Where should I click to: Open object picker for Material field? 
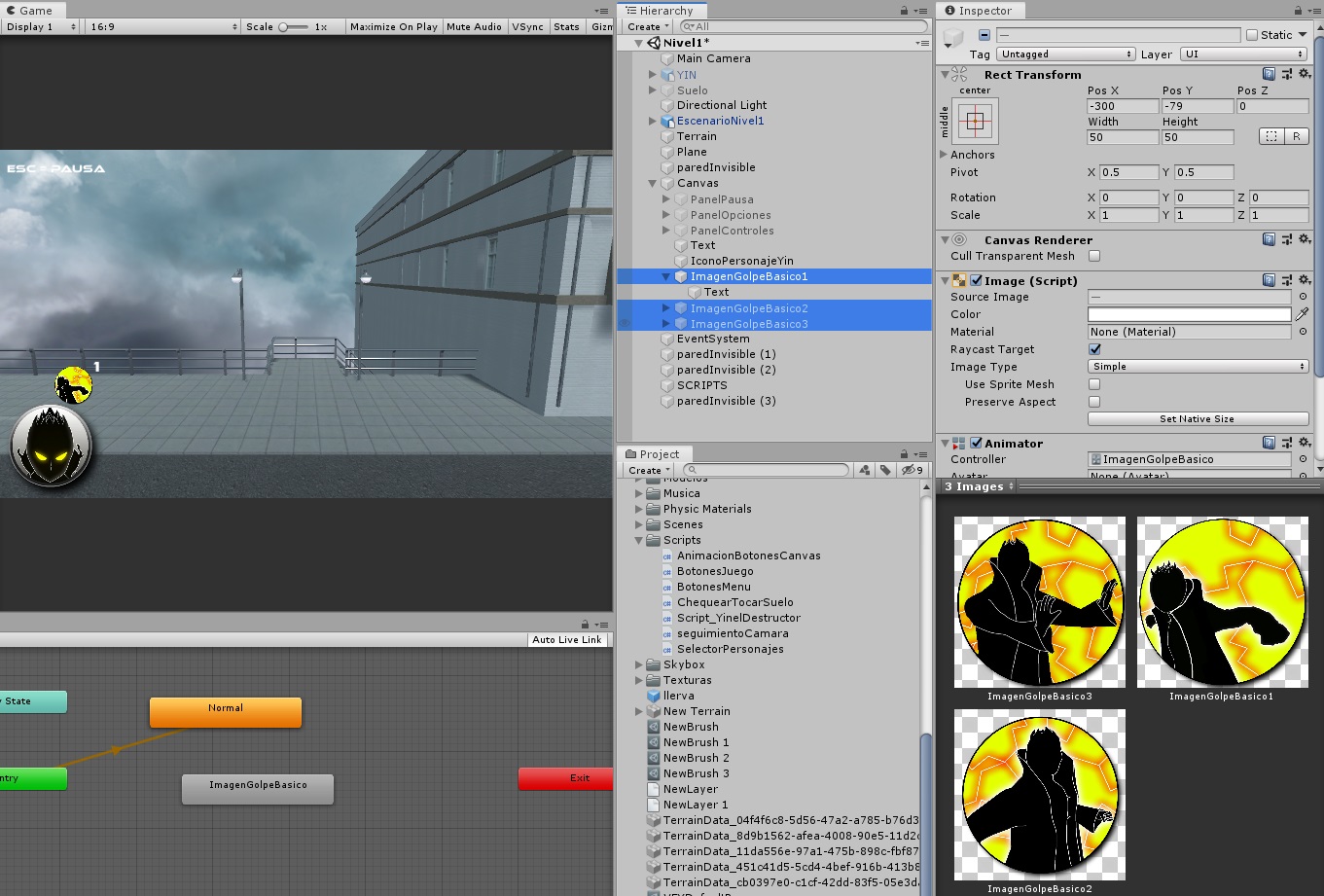[1303, 332]
